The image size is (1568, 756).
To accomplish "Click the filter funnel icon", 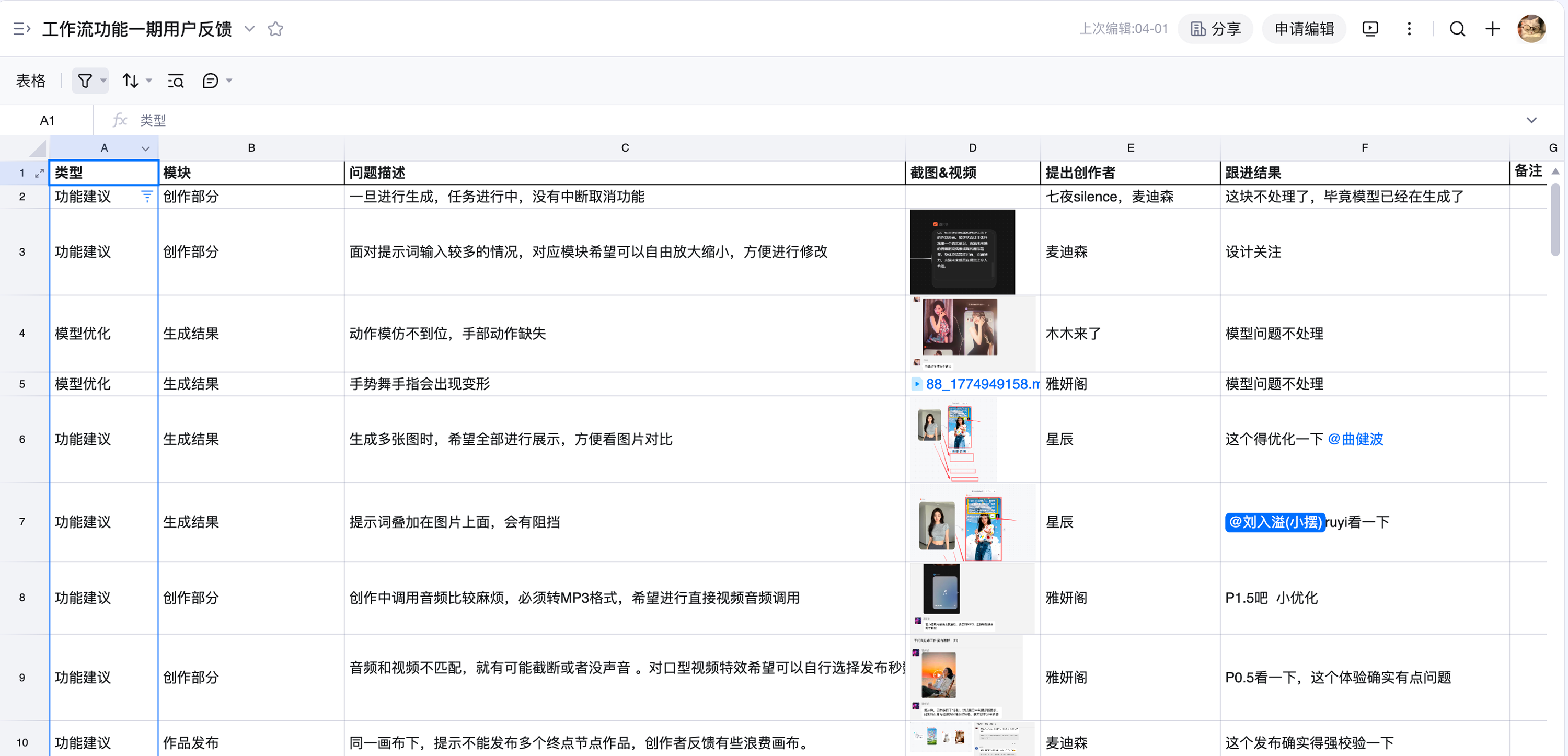I will [85, 81].
